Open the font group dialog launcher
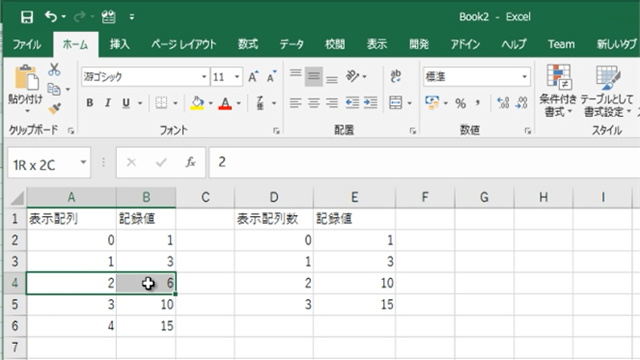The height and width of the screenshot is (360, 640). (x=276, y=131)
